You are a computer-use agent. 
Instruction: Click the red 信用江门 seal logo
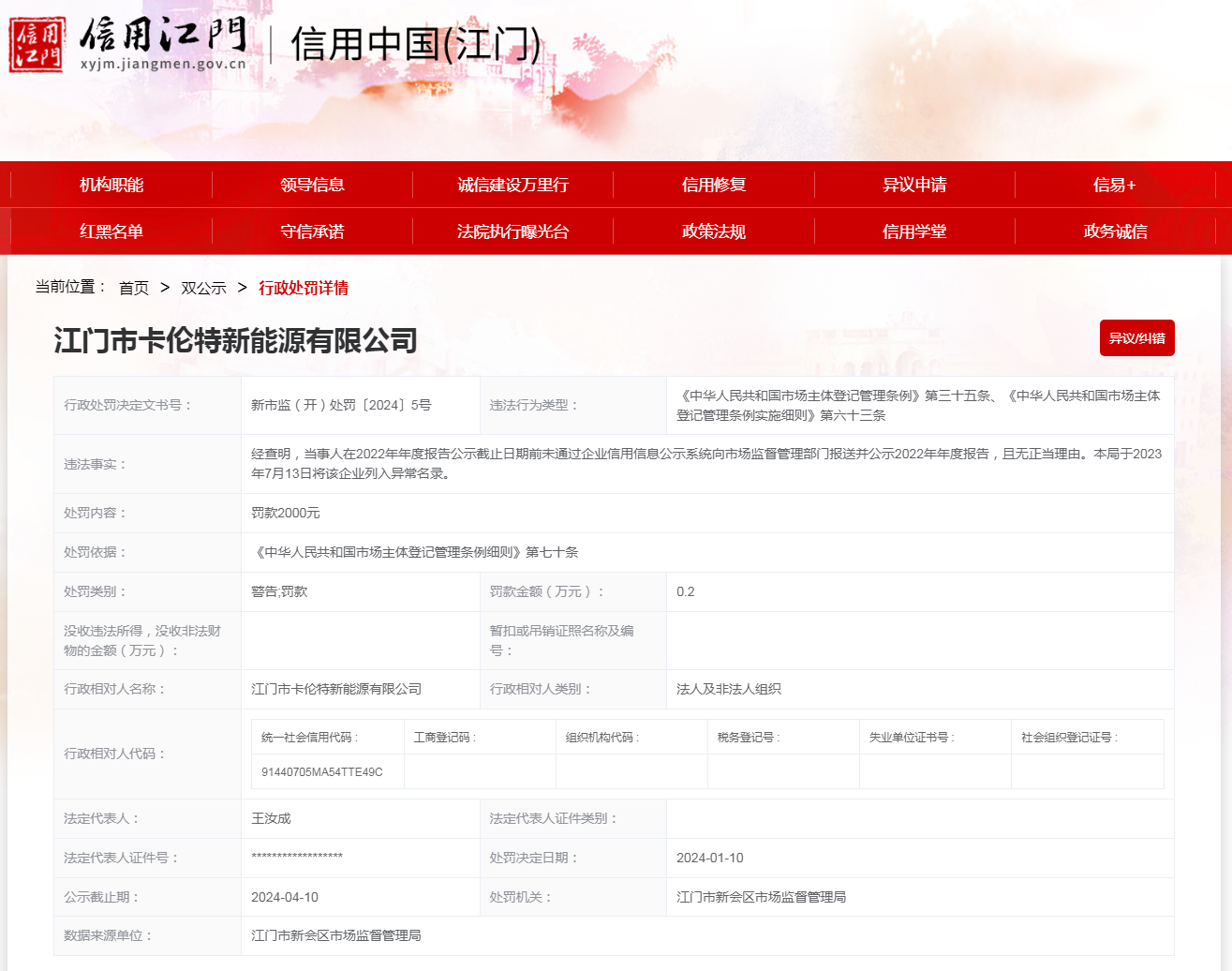[x=37, y=44]
